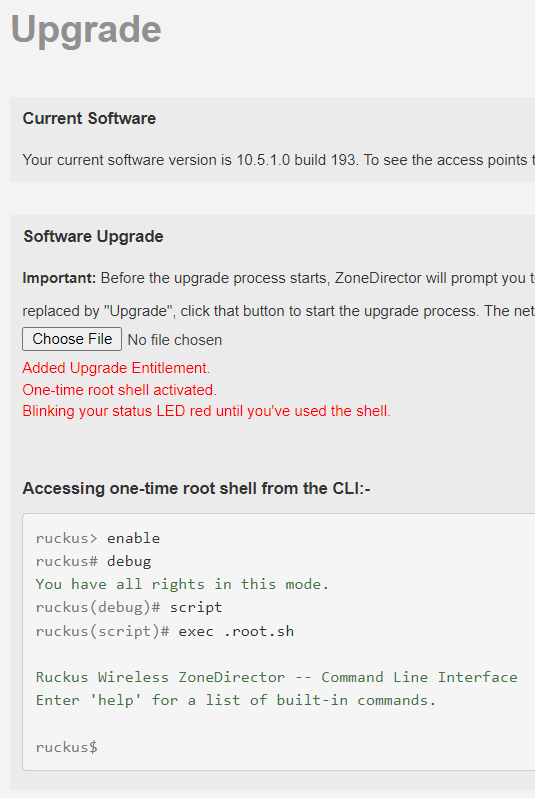Click the 'replaced by "Upgrade"' instruction line
This screenshot has width=535, height=798.
pos(278,311)
